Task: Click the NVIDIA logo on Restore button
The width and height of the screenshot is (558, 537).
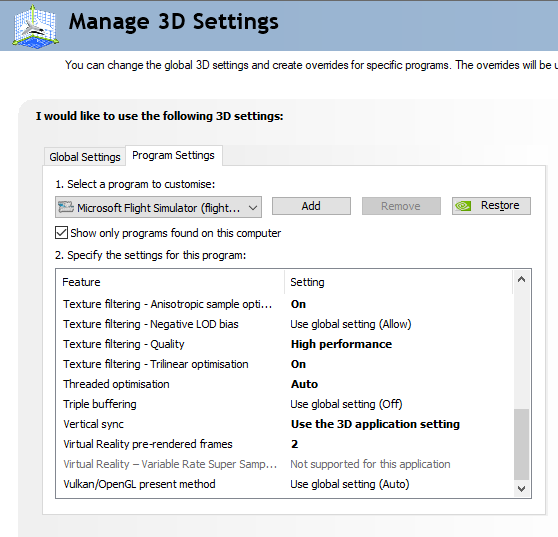Action: (x=464, y=206)
